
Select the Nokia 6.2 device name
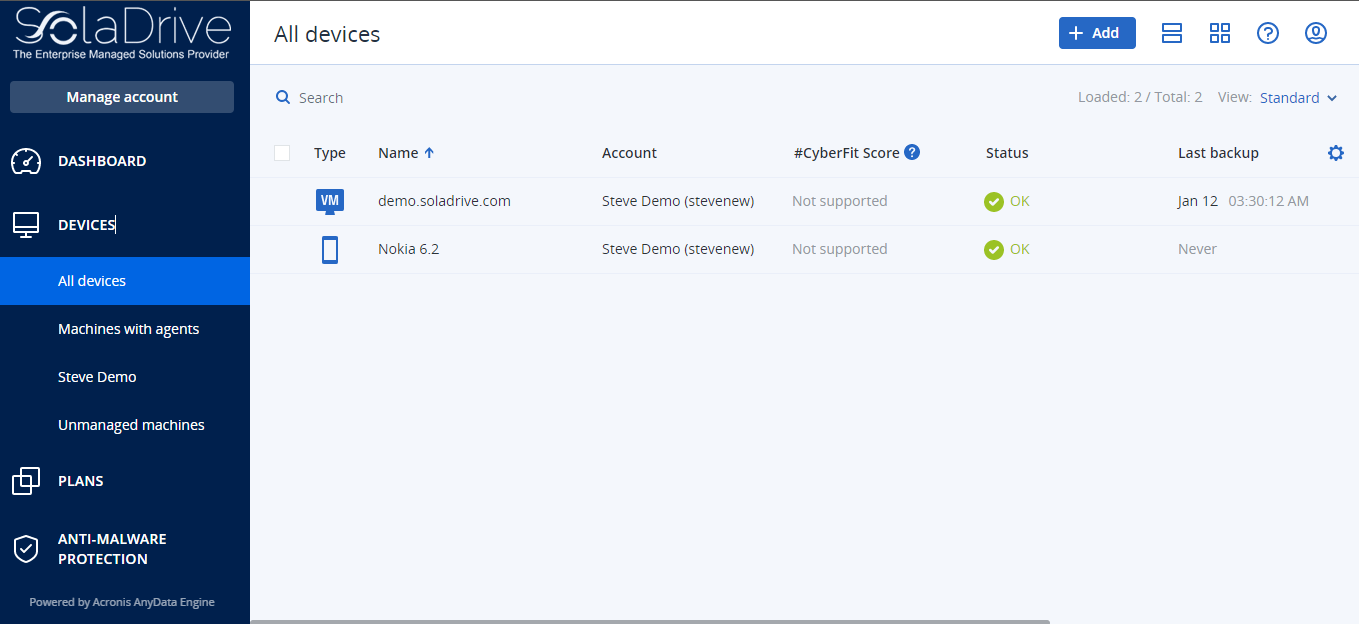408,249
